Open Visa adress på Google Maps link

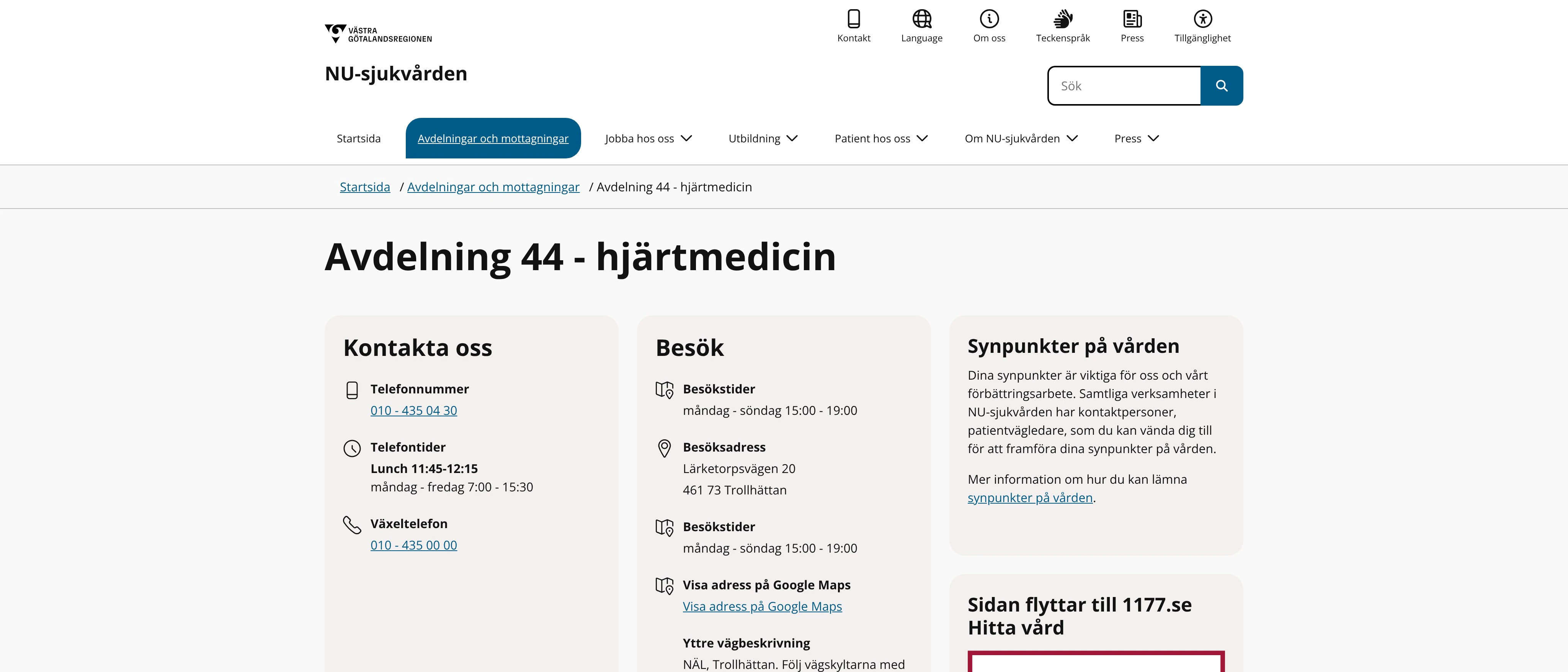[762, 607]
